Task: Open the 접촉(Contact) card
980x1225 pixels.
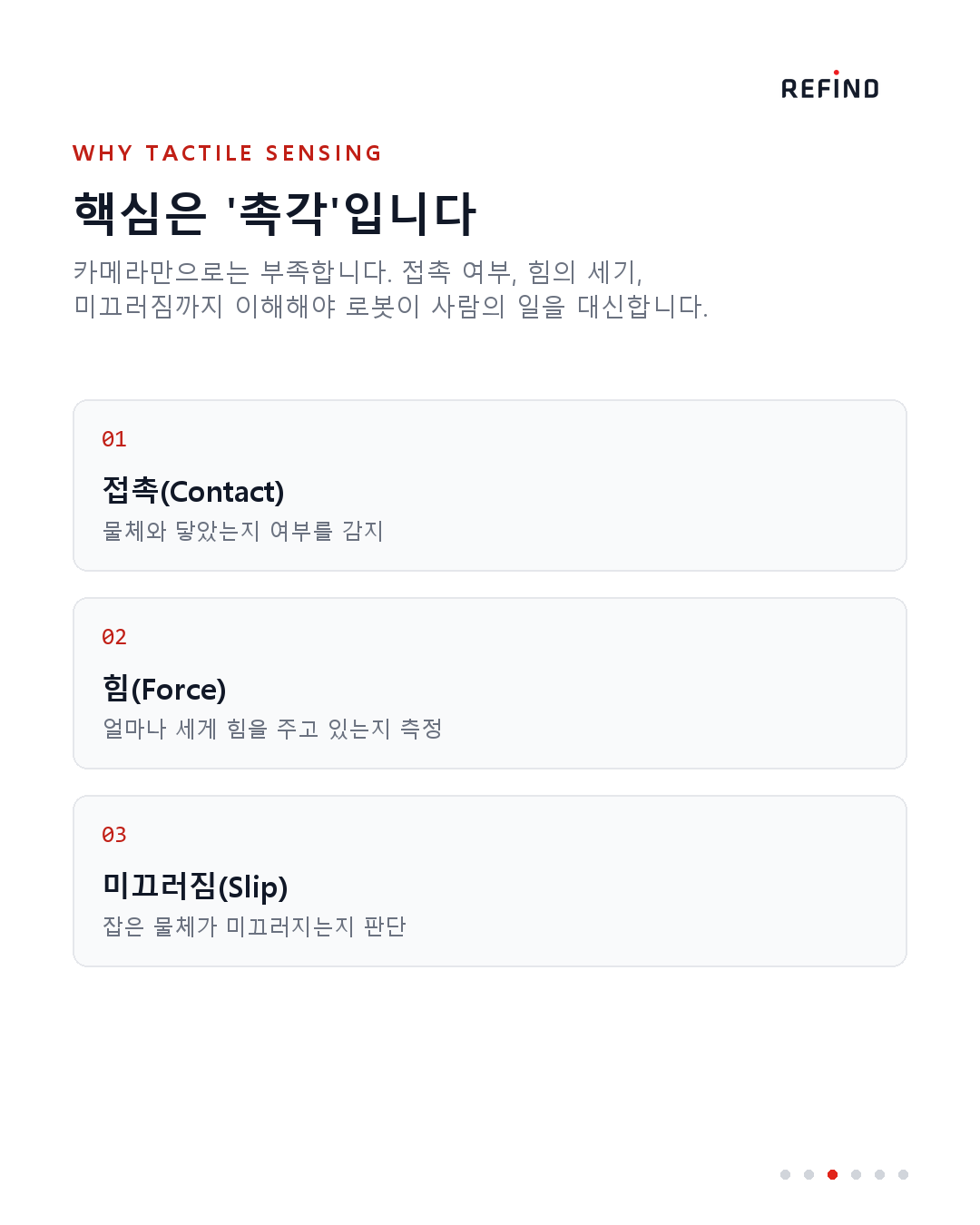Action: (490, 485)
